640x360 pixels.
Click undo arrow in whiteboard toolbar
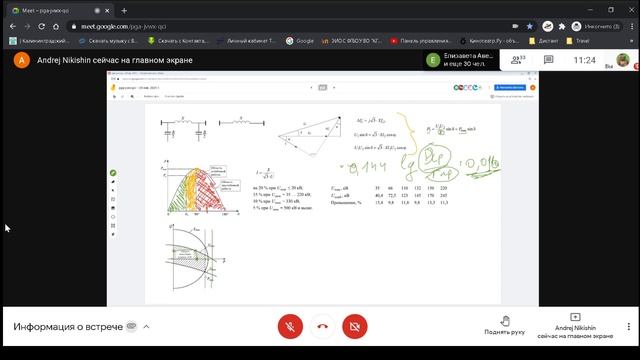(114, 97)
